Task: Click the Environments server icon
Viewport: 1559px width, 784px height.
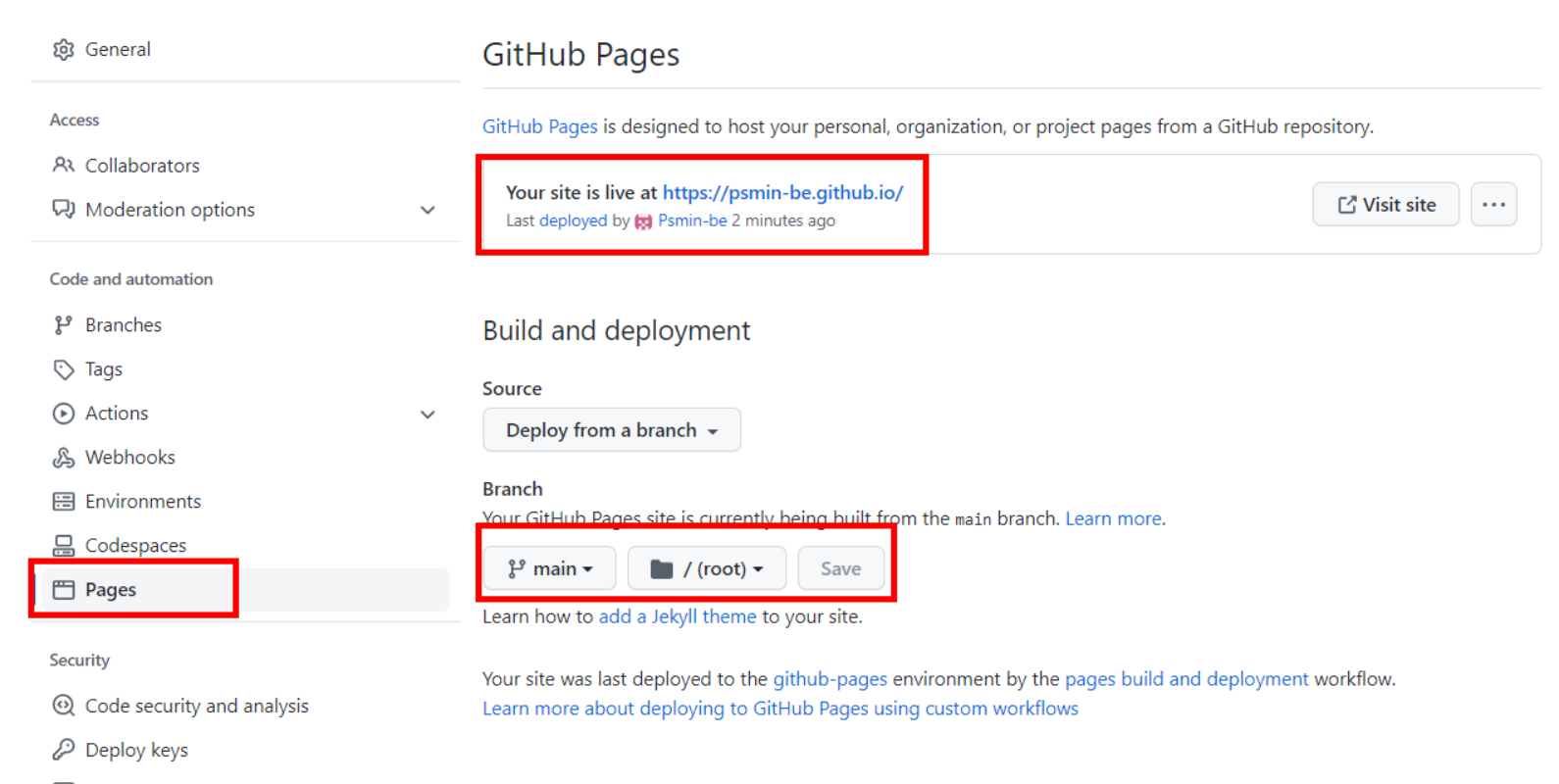Action: (x=64, y=502)
